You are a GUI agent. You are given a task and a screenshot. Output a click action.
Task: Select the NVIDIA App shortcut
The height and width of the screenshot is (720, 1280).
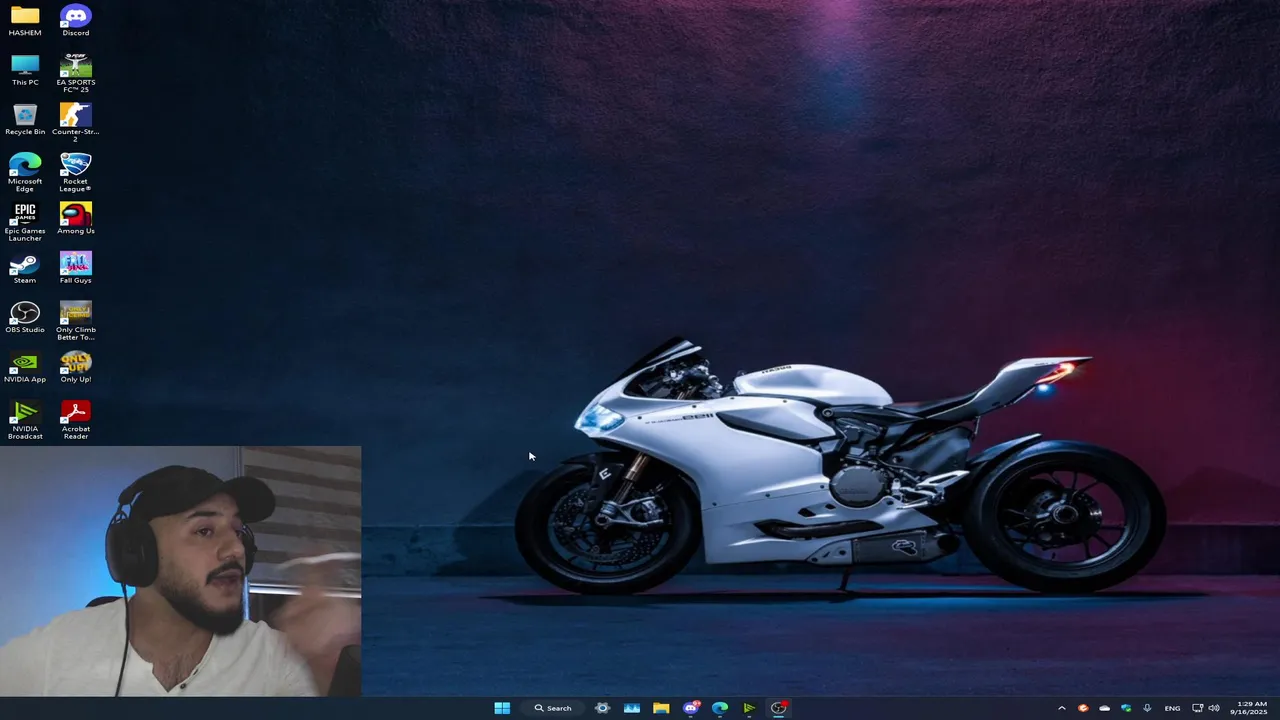tap(25, 366)
